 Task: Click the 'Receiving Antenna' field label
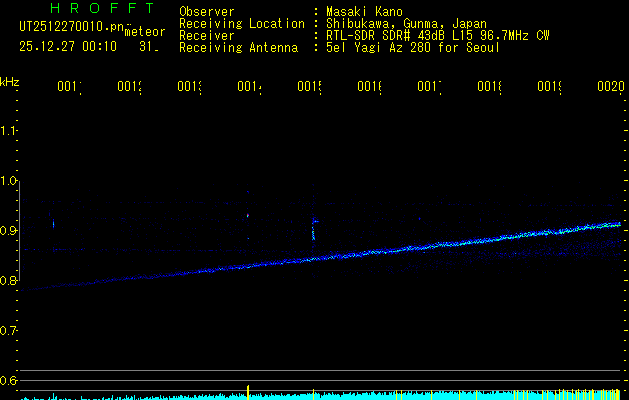click(239, 48)
